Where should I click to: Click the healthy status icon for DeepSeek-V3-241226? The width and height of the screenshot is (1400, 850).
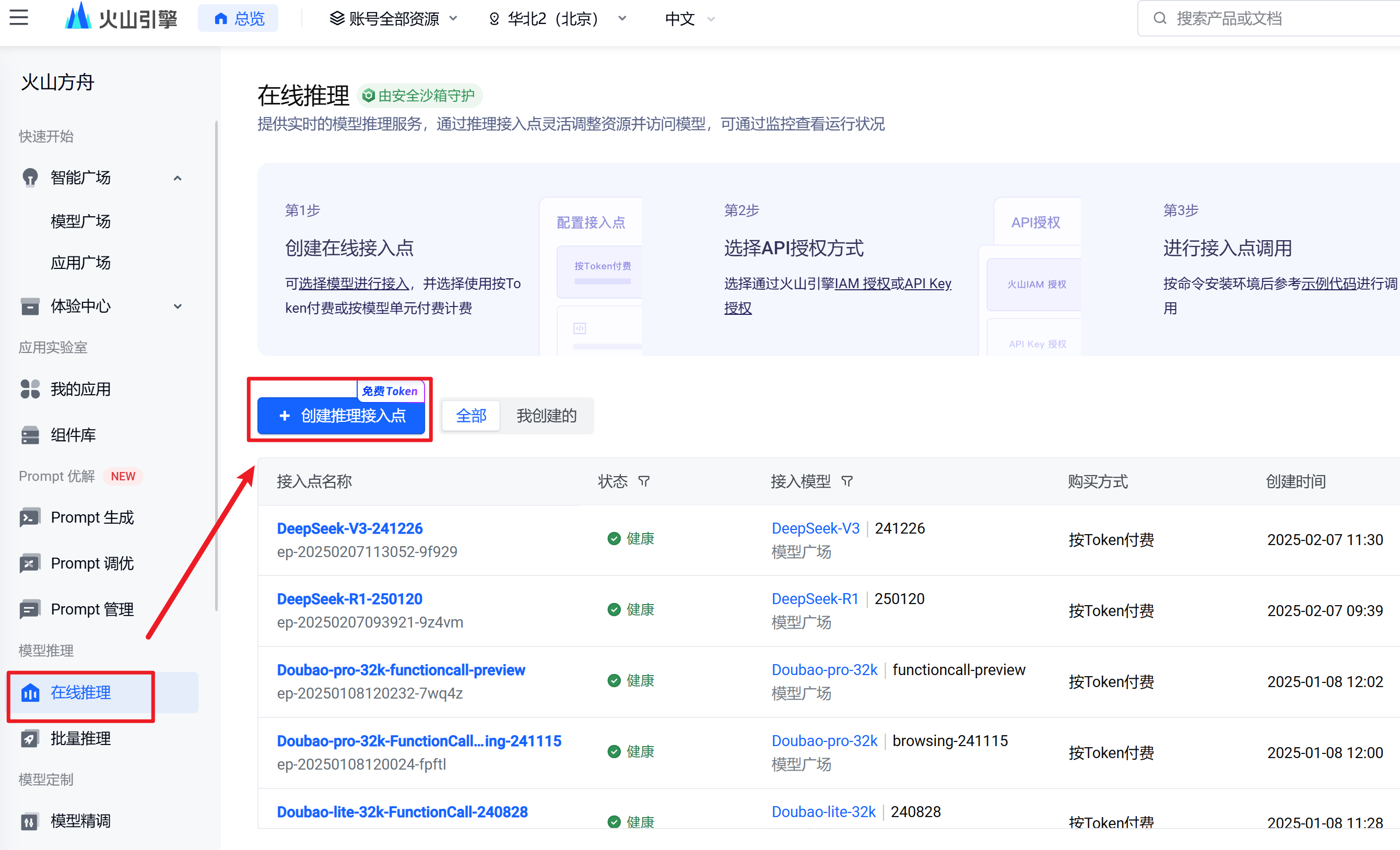614,539
